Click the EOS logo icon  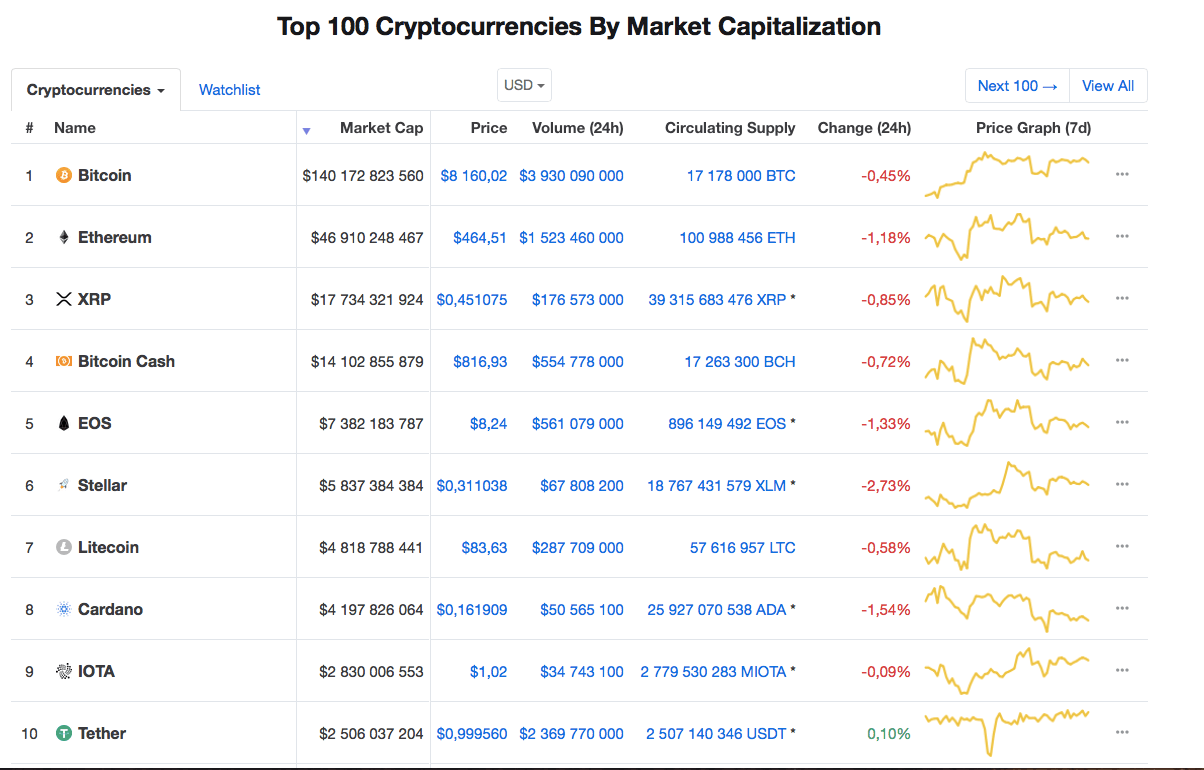click(64, 423)
